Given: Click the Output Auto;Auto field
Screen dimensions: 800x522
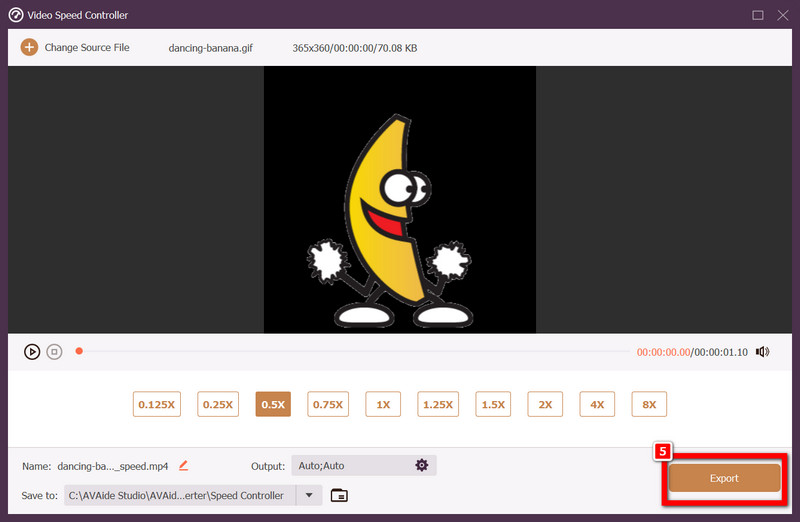Looking at the screenshot, I should [350, 465].
